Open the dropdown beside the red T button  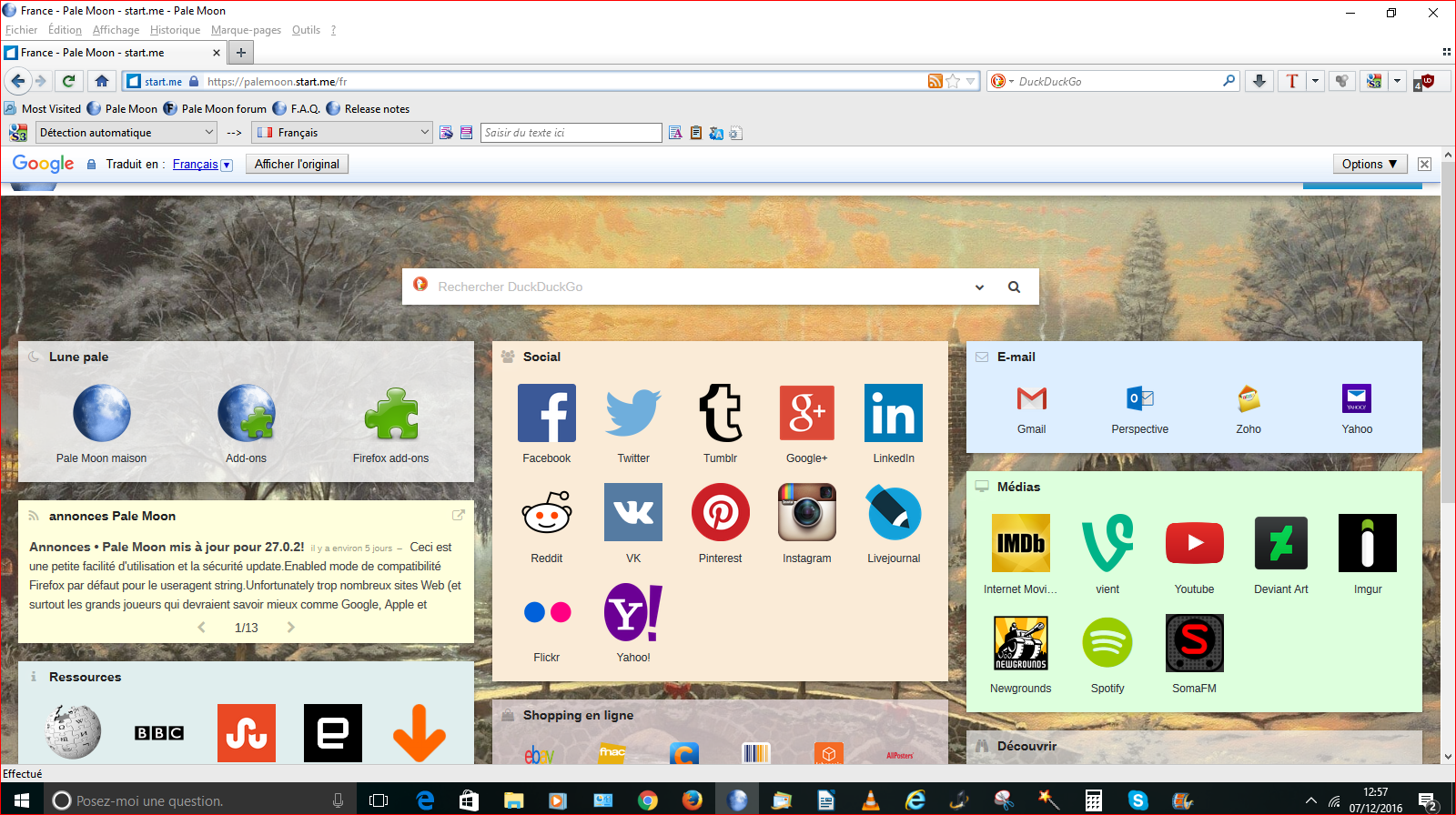tap(1315, 81)
